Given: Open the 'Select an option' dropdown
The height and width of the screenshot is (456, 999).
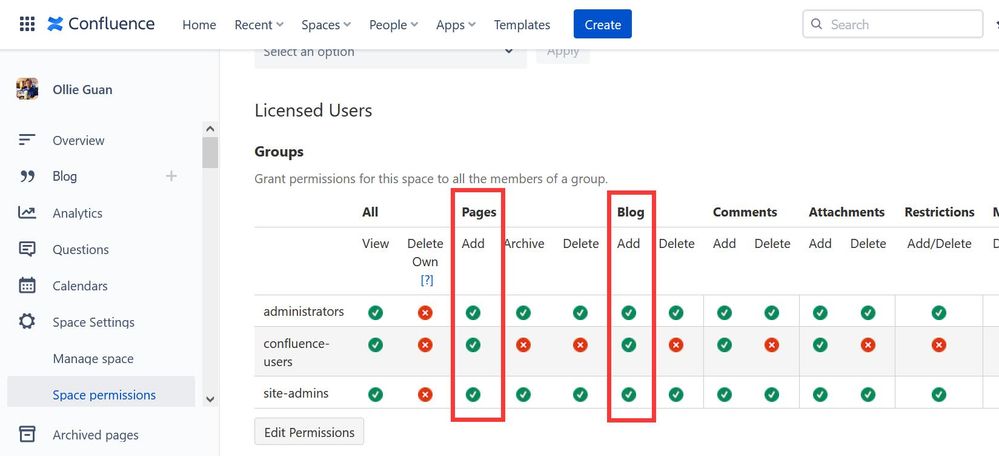Looking at the screenshot, I should coord(390,53).
